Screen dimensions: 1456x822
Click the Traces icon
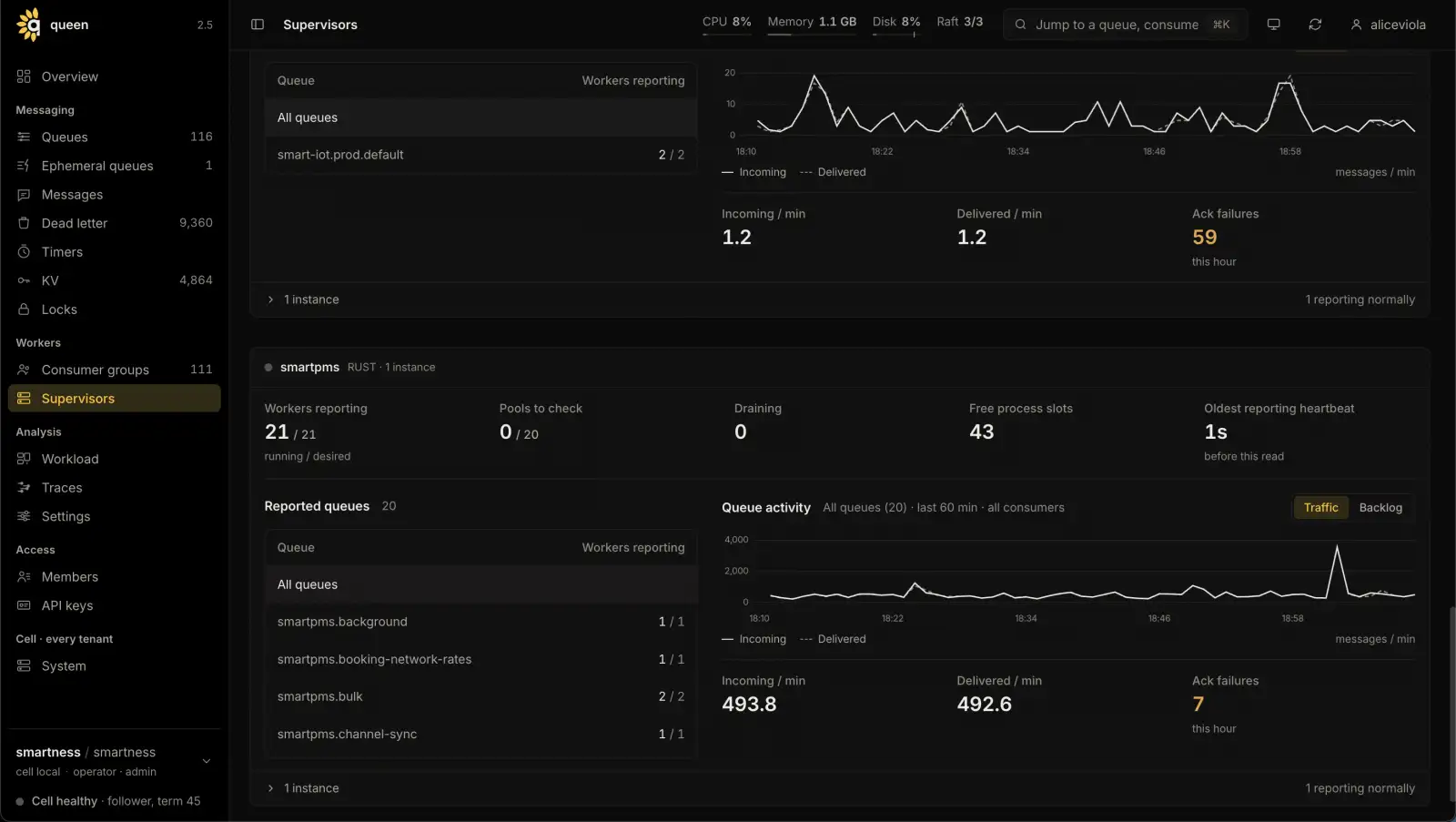click(24, 488)
